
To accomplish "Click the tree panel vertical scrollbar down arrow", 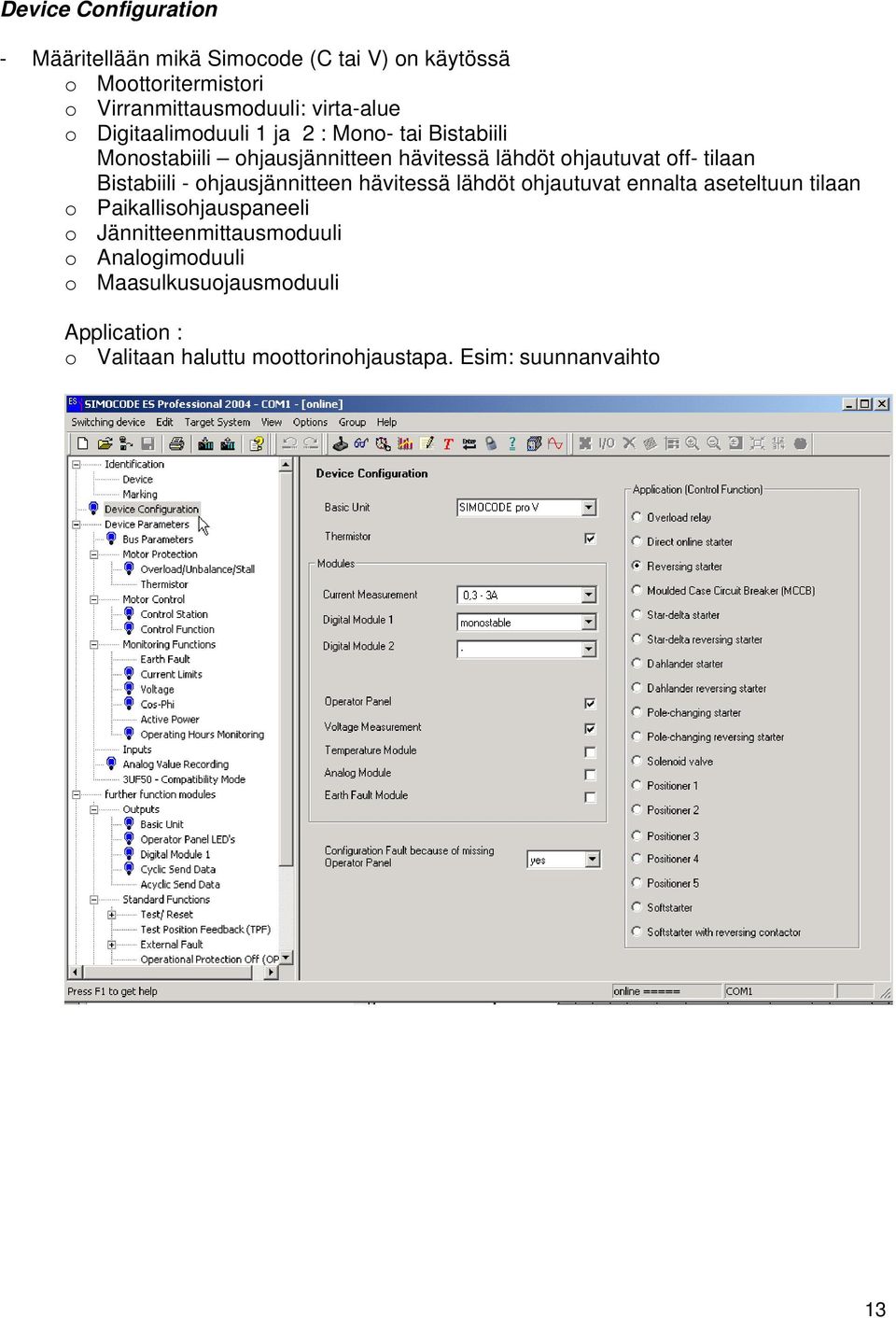I will pyautogui.click(x=287, y=958).
